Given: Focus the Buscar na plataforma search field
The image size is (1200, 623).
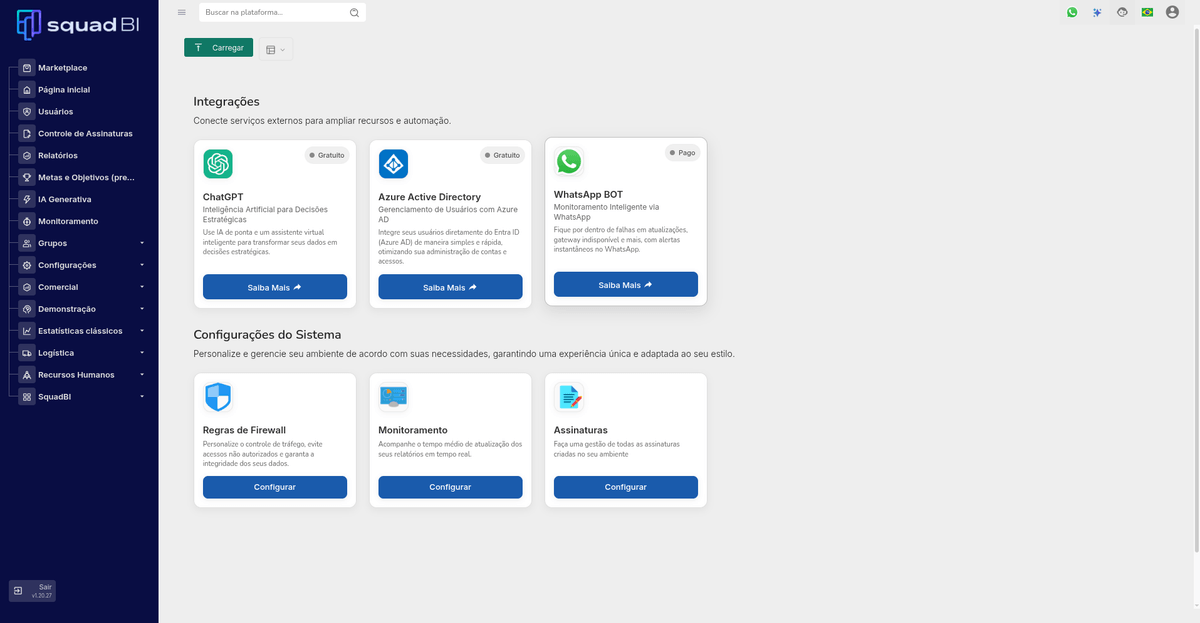Looking at the screenshot, I should coord(275,12).
